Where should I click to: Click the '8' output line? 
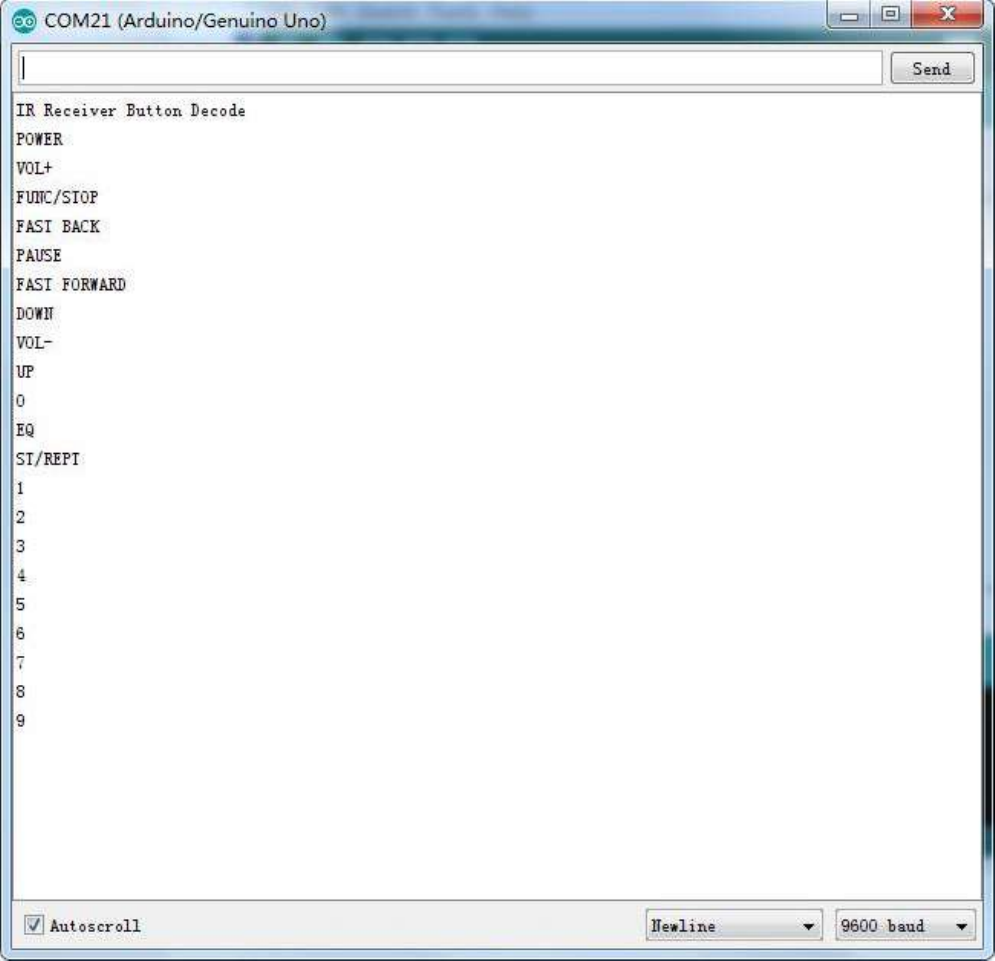click(20, 691)
